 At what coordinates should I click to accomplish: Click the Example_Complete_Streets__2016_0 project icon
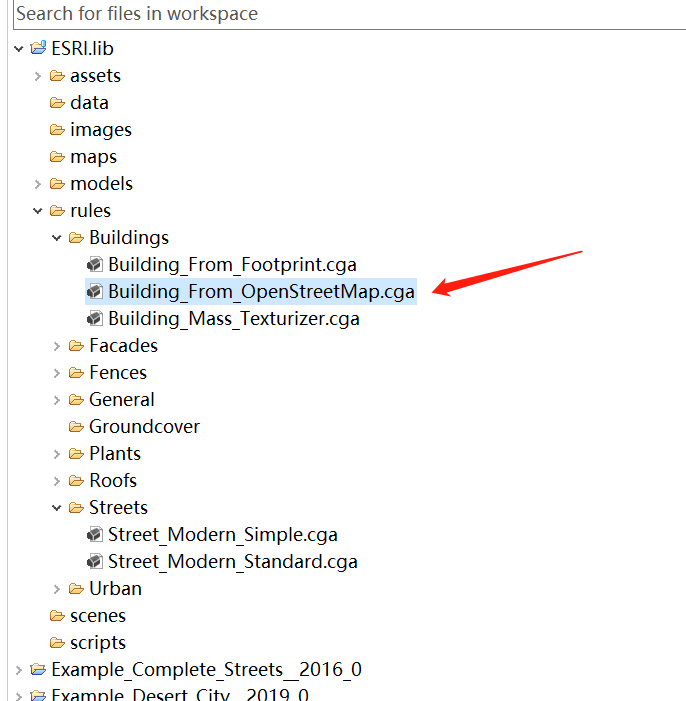38,669
